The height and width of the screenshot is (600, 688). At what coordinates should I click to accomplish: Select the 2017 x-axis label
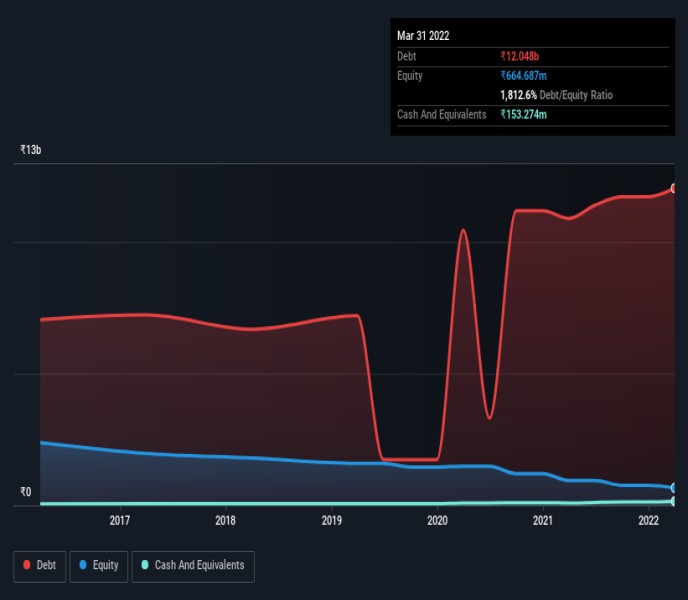pos(120,520)
